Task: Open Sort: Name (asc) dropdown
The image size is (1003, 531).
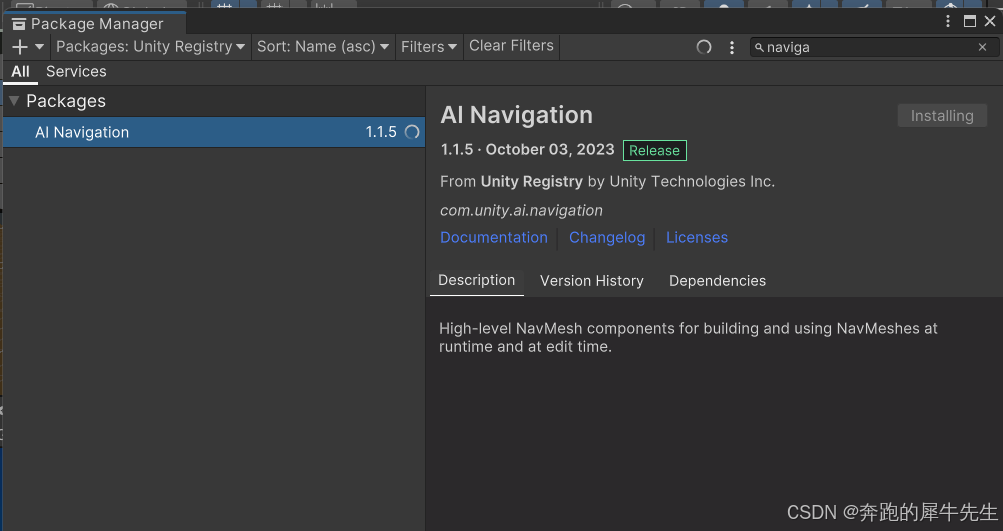Action: (x=322, y=47)
